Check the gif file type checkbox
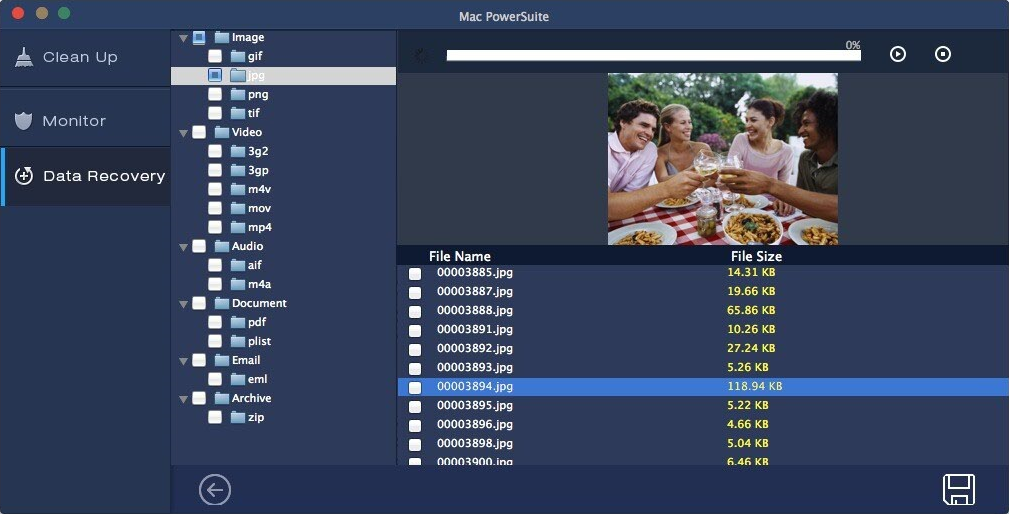 pos(215,56)
